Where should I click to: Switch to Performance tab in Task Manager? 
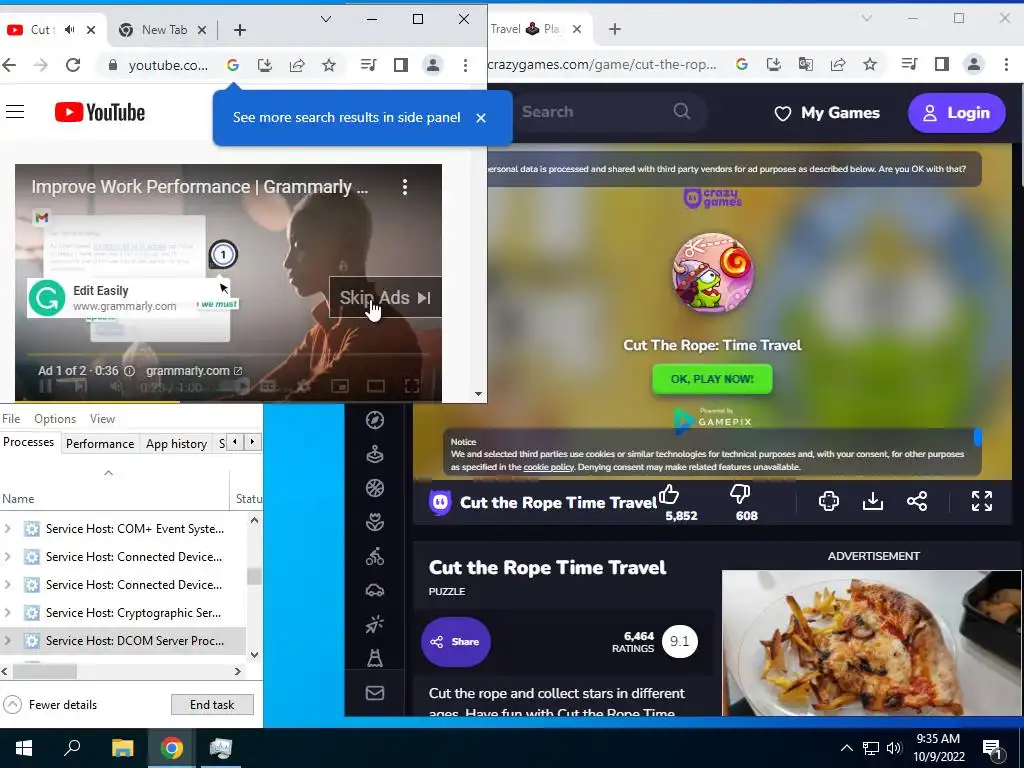tap(100, 443)
